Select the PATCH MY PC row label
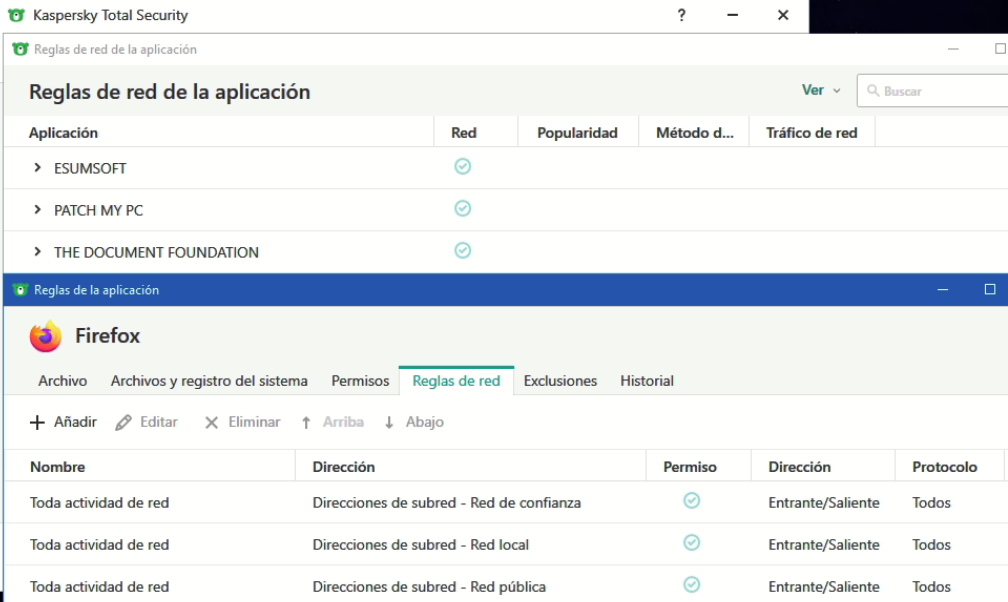 click(x=98, y=210)
